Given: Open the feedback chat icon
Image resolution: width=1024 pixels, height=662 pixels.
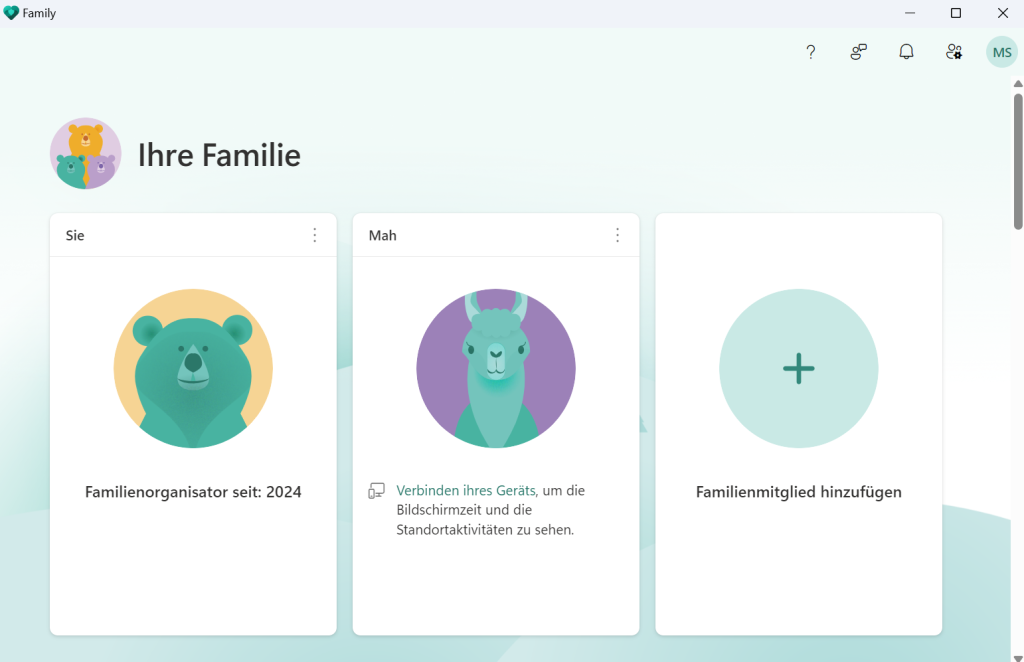Looking at the screenshot, I should tap(858, 52).
